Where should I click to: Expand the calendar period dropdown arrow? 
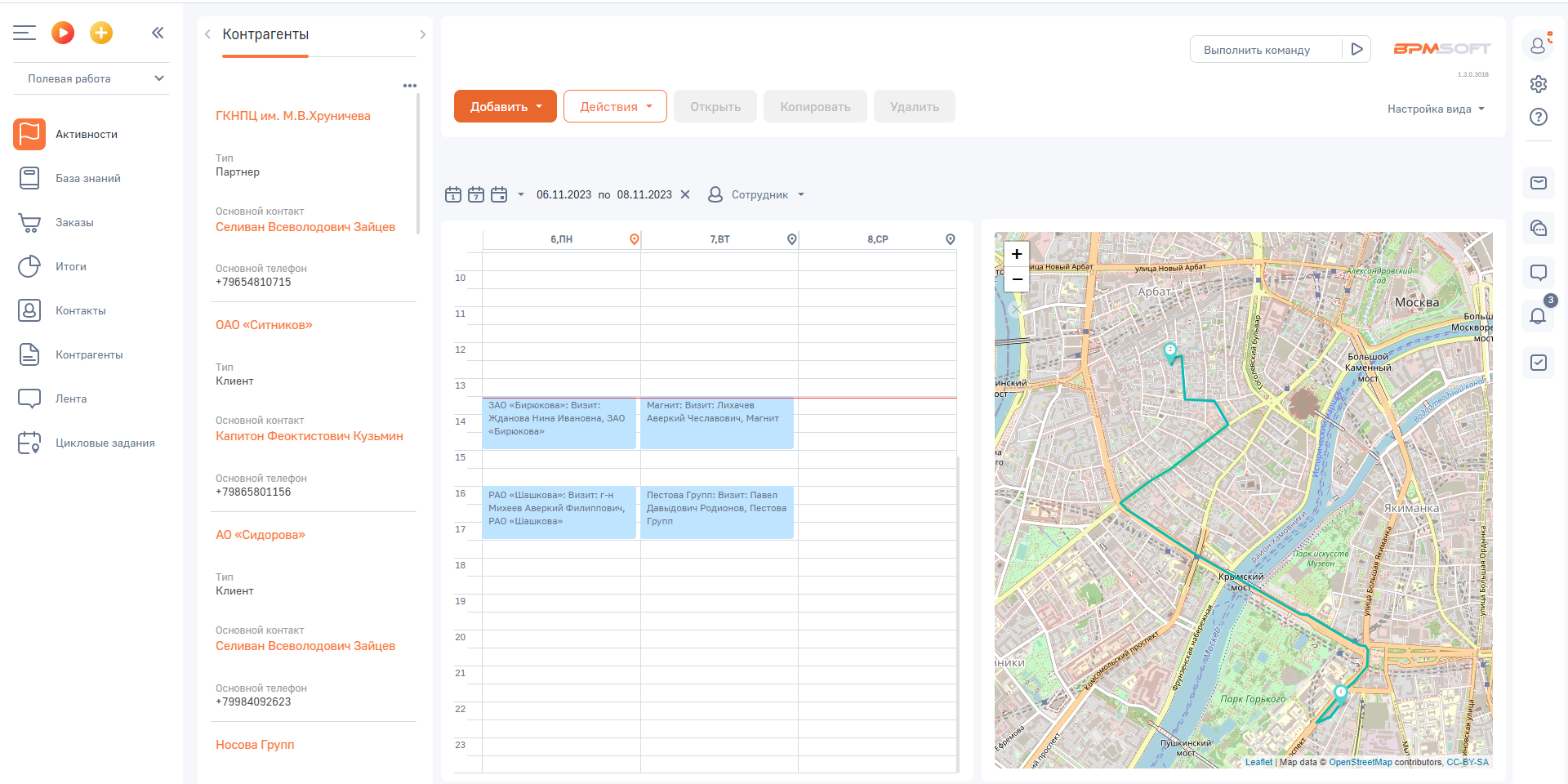point(521,194)
